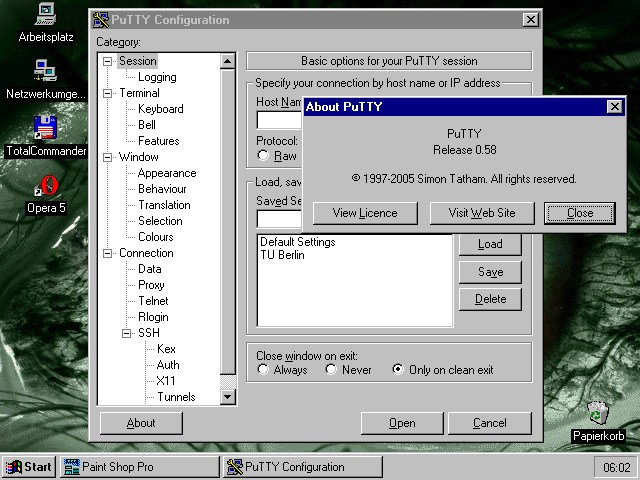Image resolution: width=640 pixels, height=480 pixels.
Task: Select Session category in tree
Action: click(138, 61)
